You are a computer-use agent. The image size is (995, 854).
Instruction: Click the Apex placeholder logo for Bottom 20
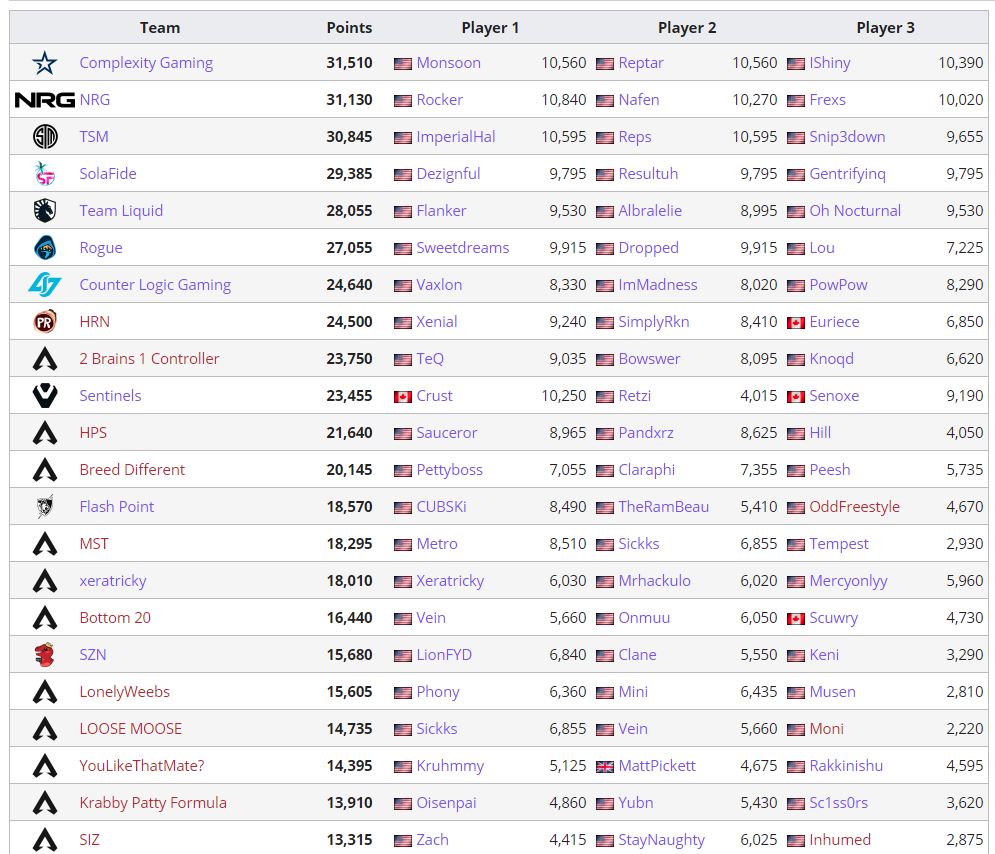[43, 617]
